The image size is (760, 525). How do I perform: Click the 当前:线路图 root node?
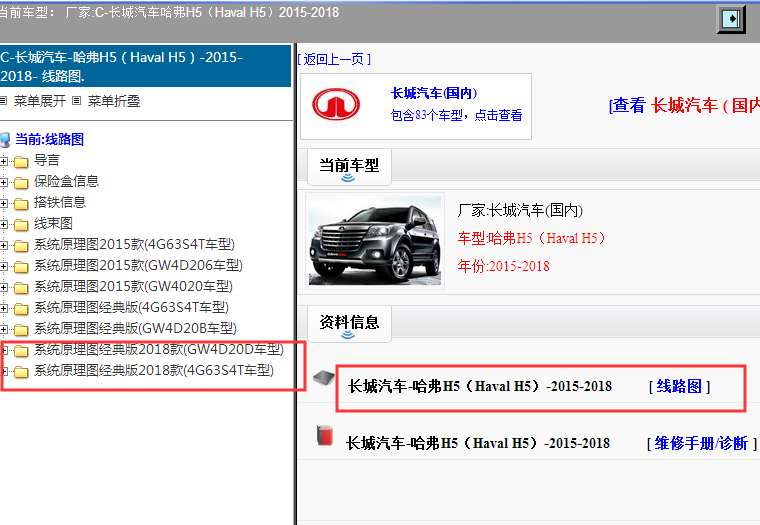[x=49, y=140]
